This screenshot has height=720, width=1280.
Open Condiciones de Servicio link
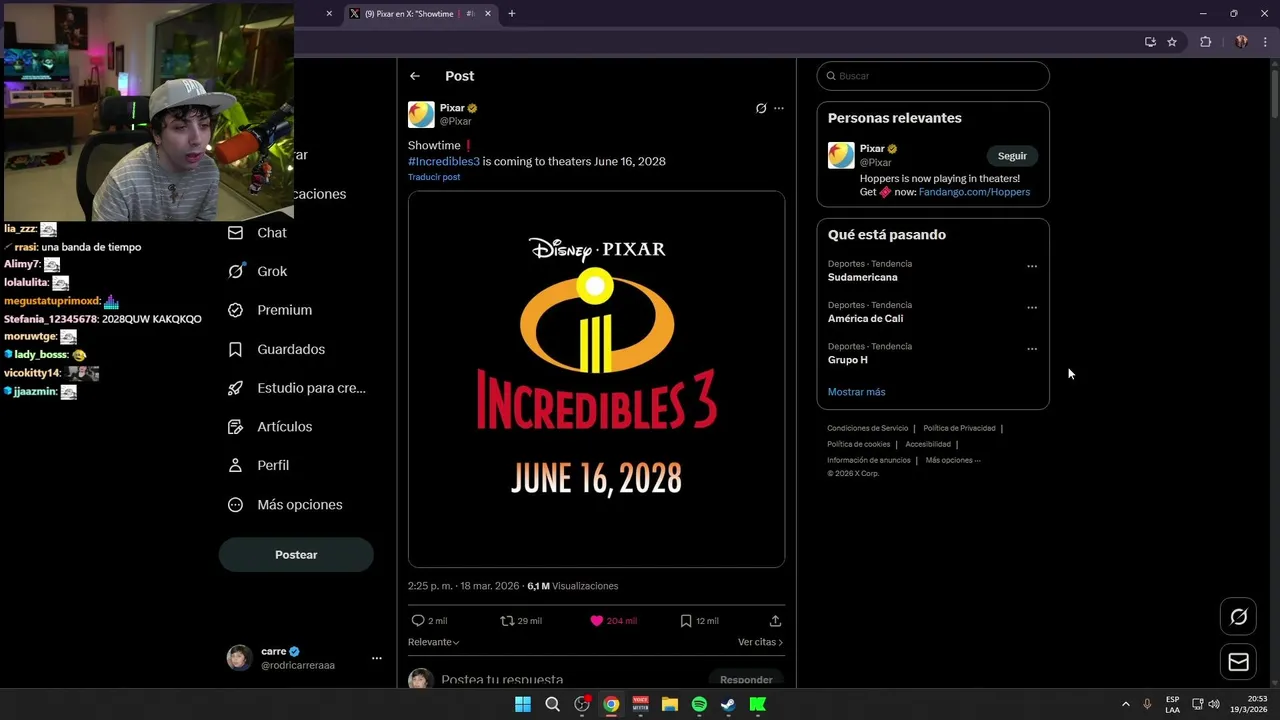click(867, 428)
